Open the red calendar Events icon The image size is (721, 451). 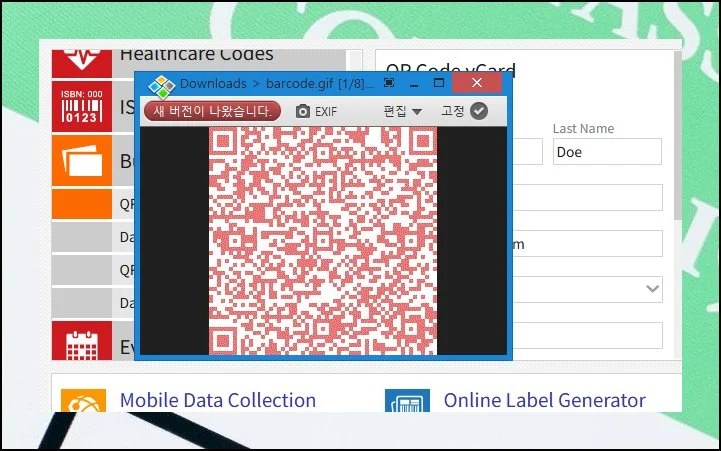pos(82,341)
